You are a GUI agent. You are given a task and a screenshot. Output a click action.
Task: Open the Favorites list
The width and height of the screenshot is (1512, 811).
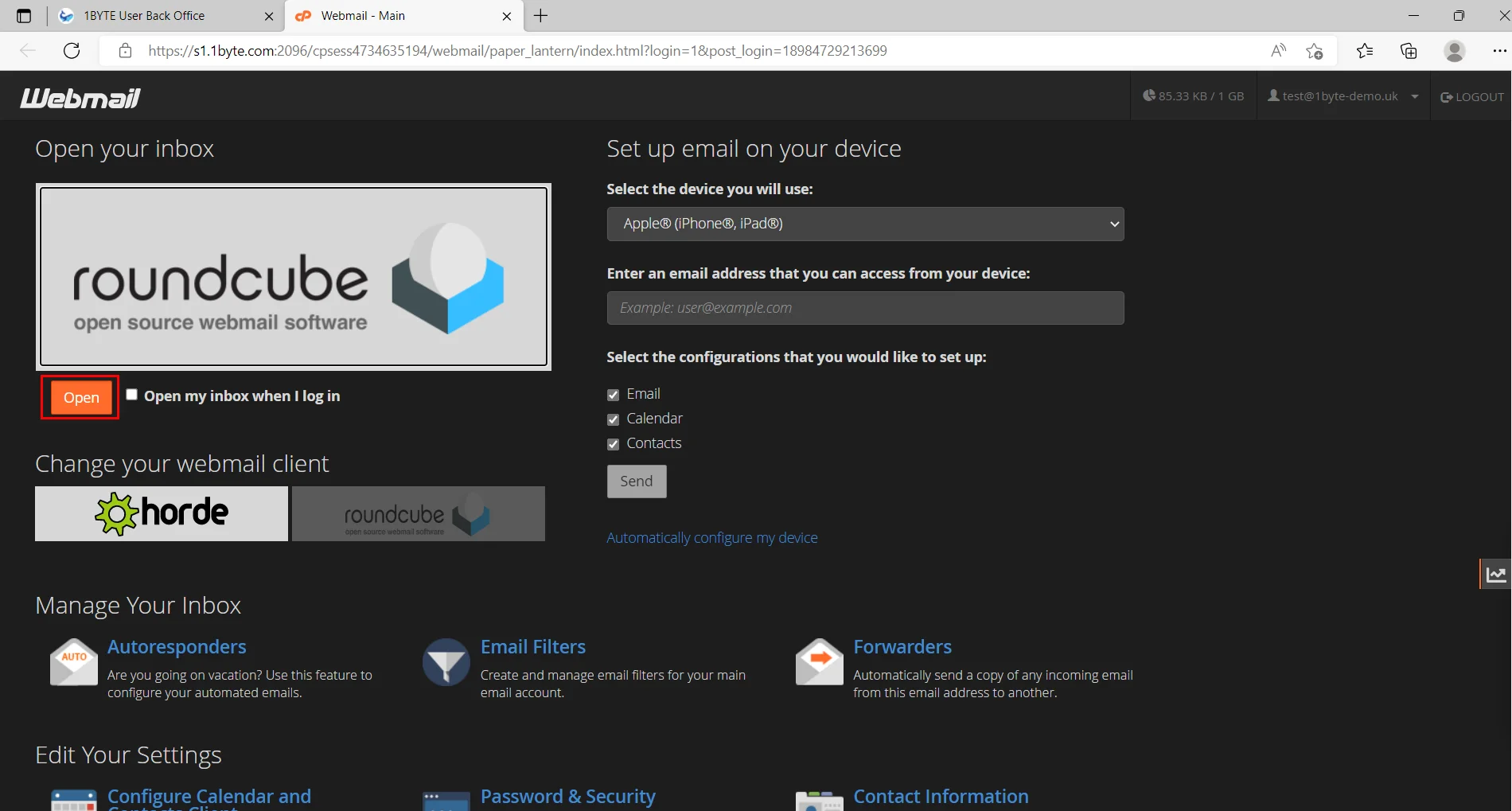[1365, 51]
